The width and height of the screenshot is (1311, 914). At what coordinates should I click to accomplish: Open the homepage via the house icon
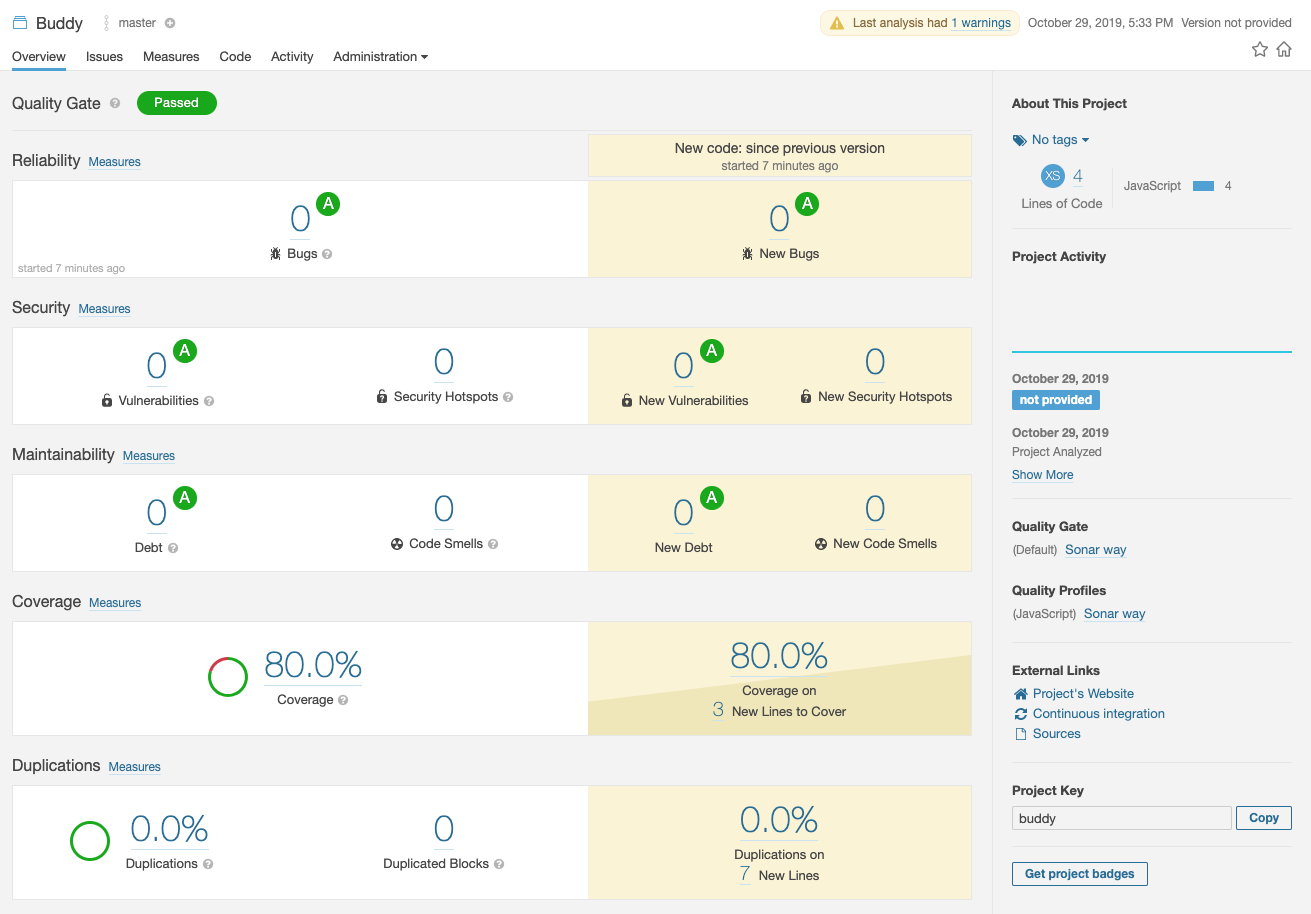click(1284, 48)
